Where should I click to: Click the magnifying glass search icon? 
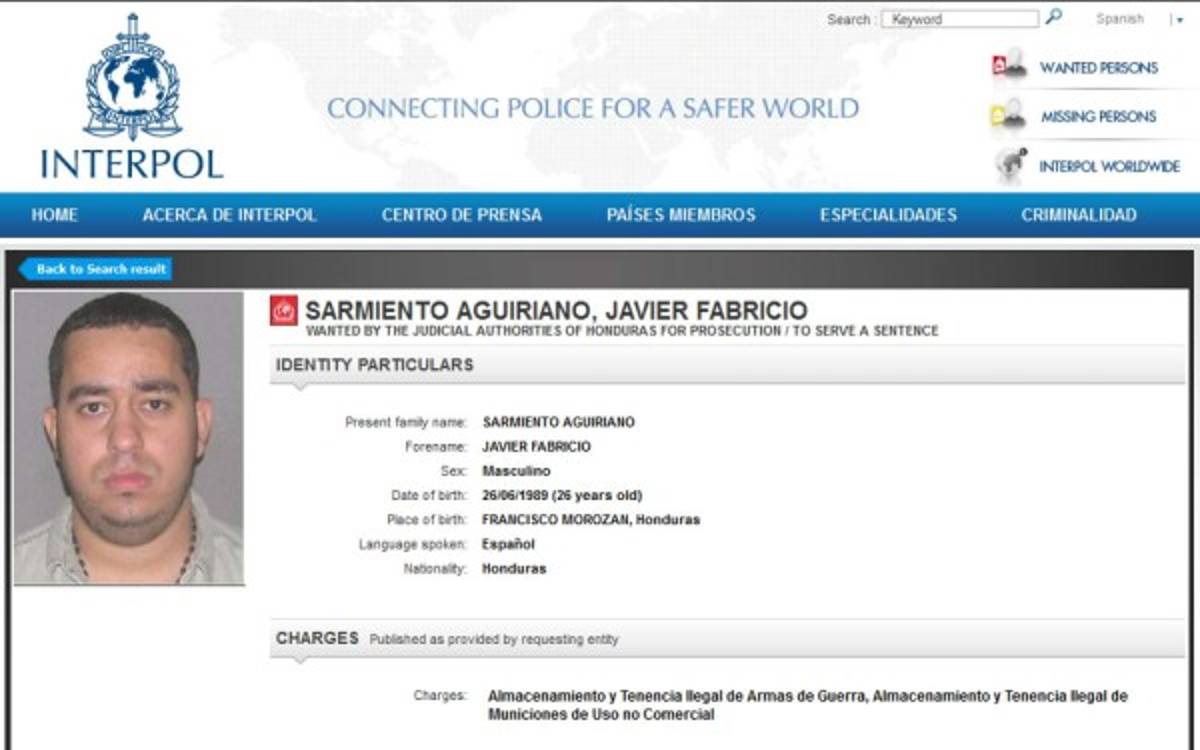pyautogui.click(x=1053, y=17)
